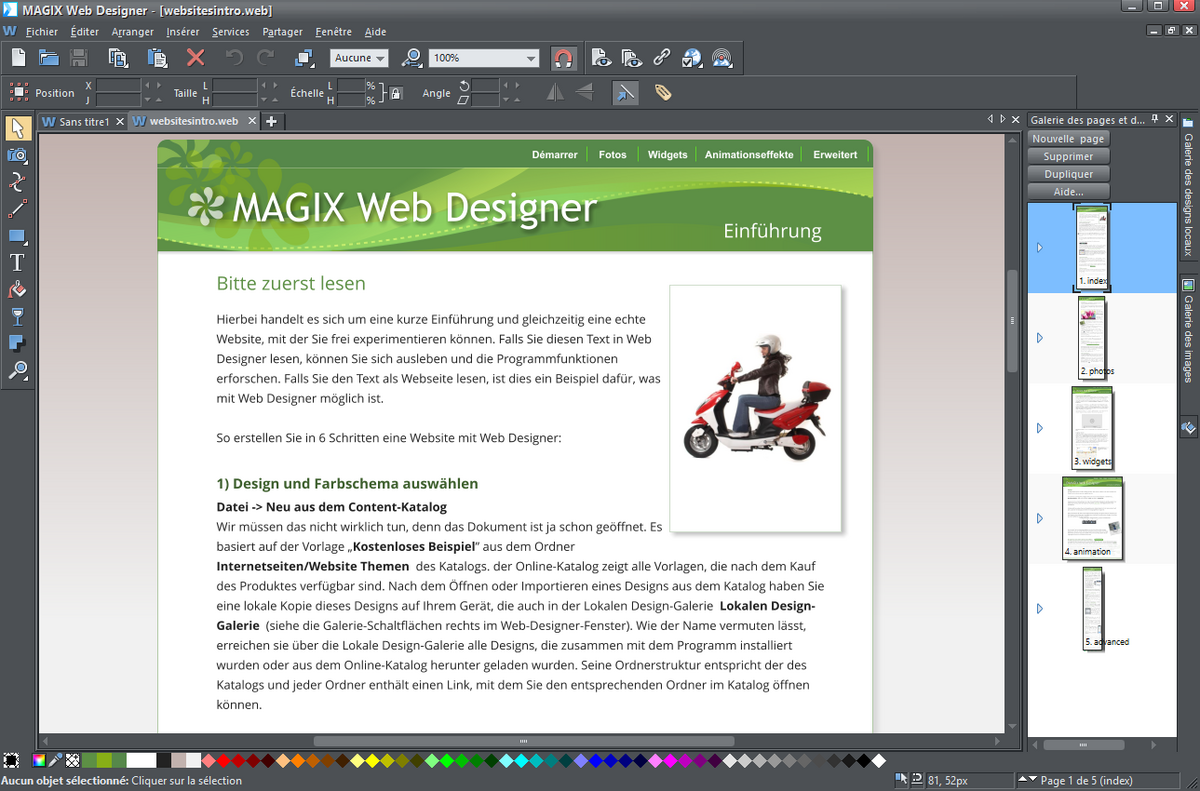Toggle the lock aspect ratio padlock
Image resolution: width=1200 pixels, height=791 pixels.
tap(396, 93)
